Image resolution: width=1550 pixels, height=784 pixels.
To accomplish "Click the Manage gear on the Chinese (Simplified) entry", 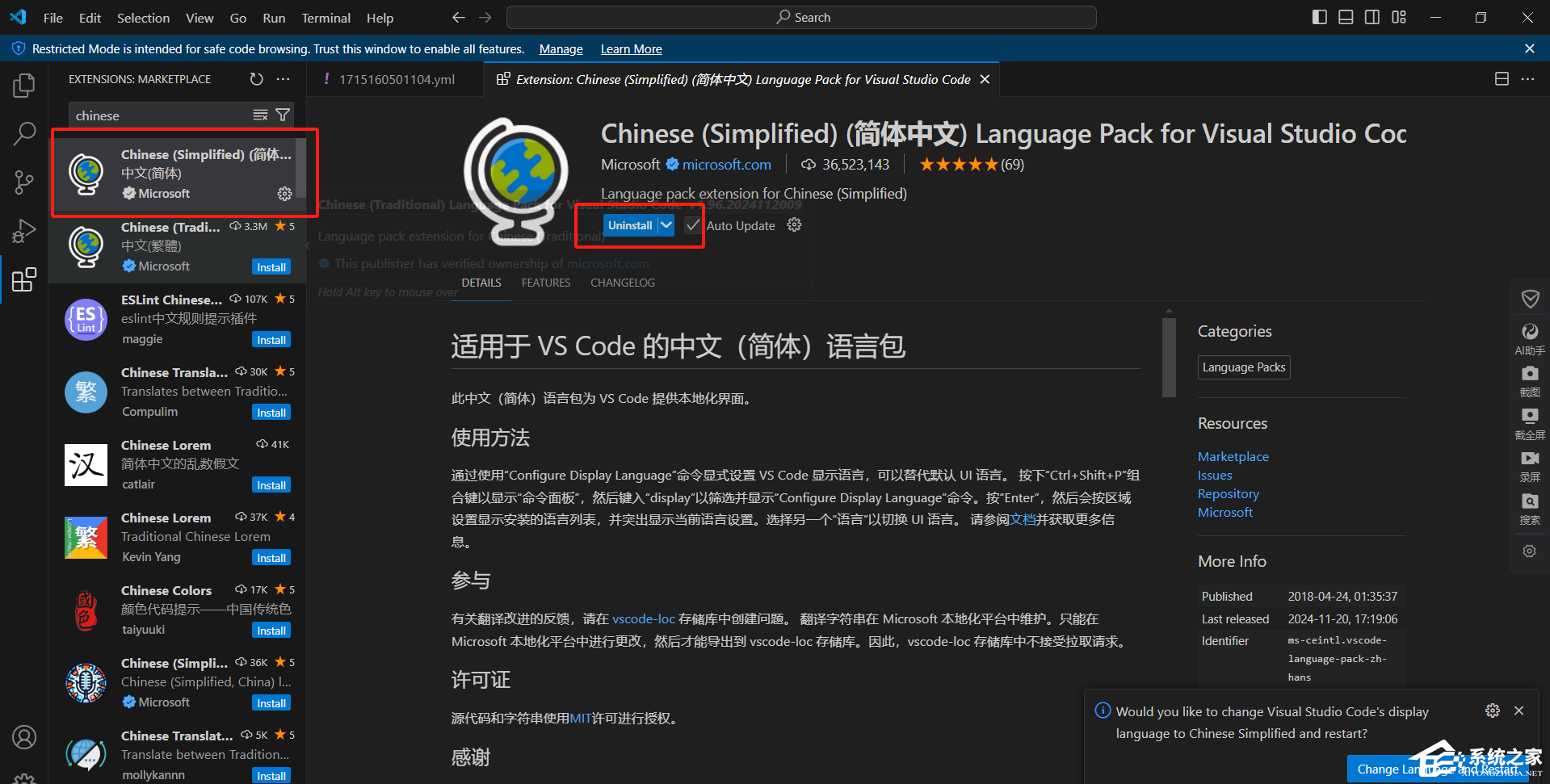I will pyautogui.click(x=284, y=194).
